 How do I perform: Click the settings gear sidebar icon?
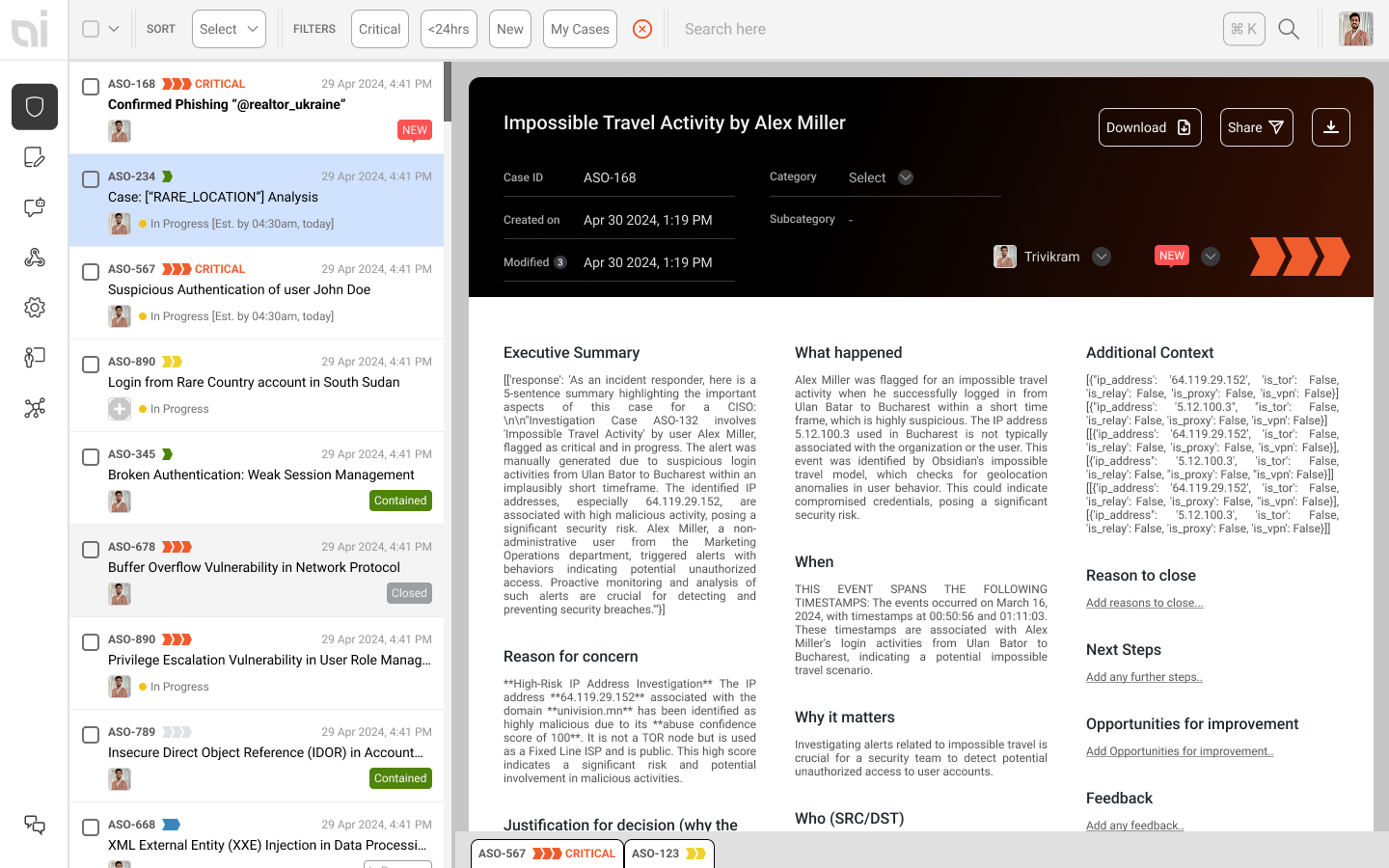click(35, 308)
